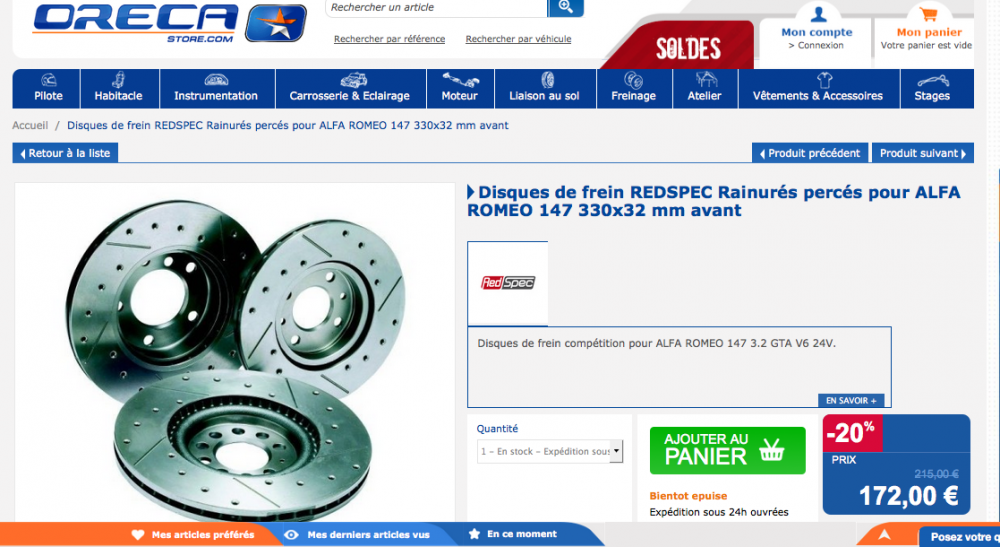This screenshot has height=547, width=1000.
Task: Expand the Quantité dropdown
Action: point(550,451)
